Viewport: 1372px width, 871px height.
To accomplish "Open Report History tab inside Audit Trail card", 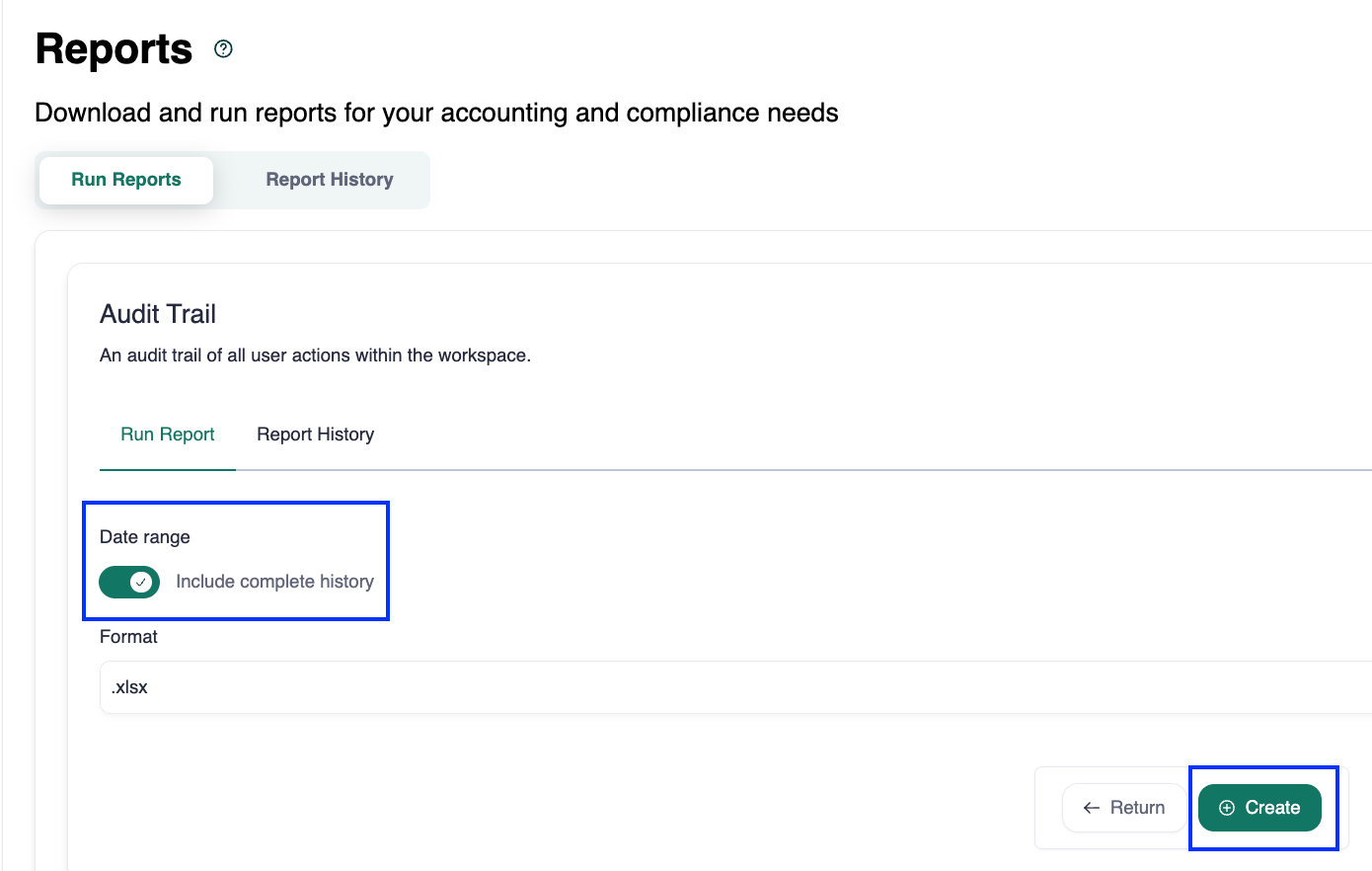I will click(x=315, y=435).
